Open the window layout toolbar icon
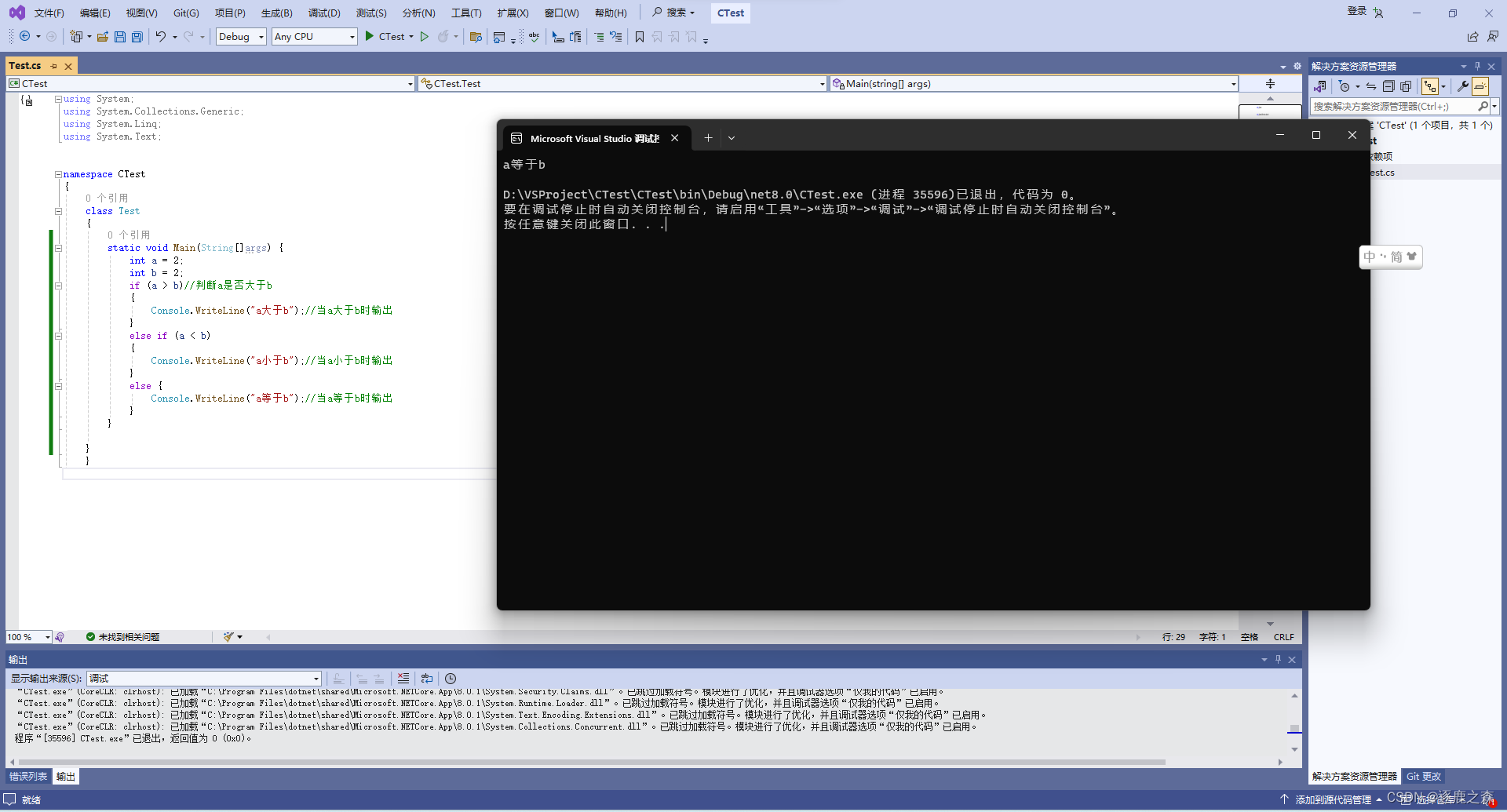Image resolution: width=1507 pixels, height=812 pixels. coord(499,37)
